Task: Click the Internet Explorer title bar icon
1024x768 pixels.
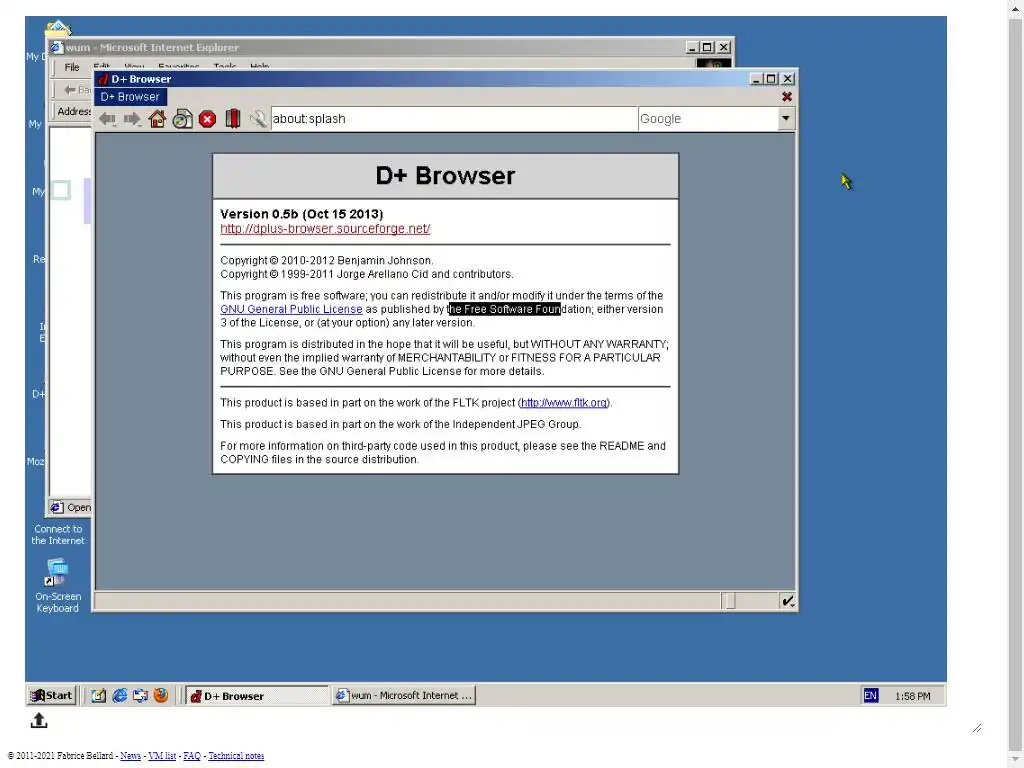Action: [57, 47]
